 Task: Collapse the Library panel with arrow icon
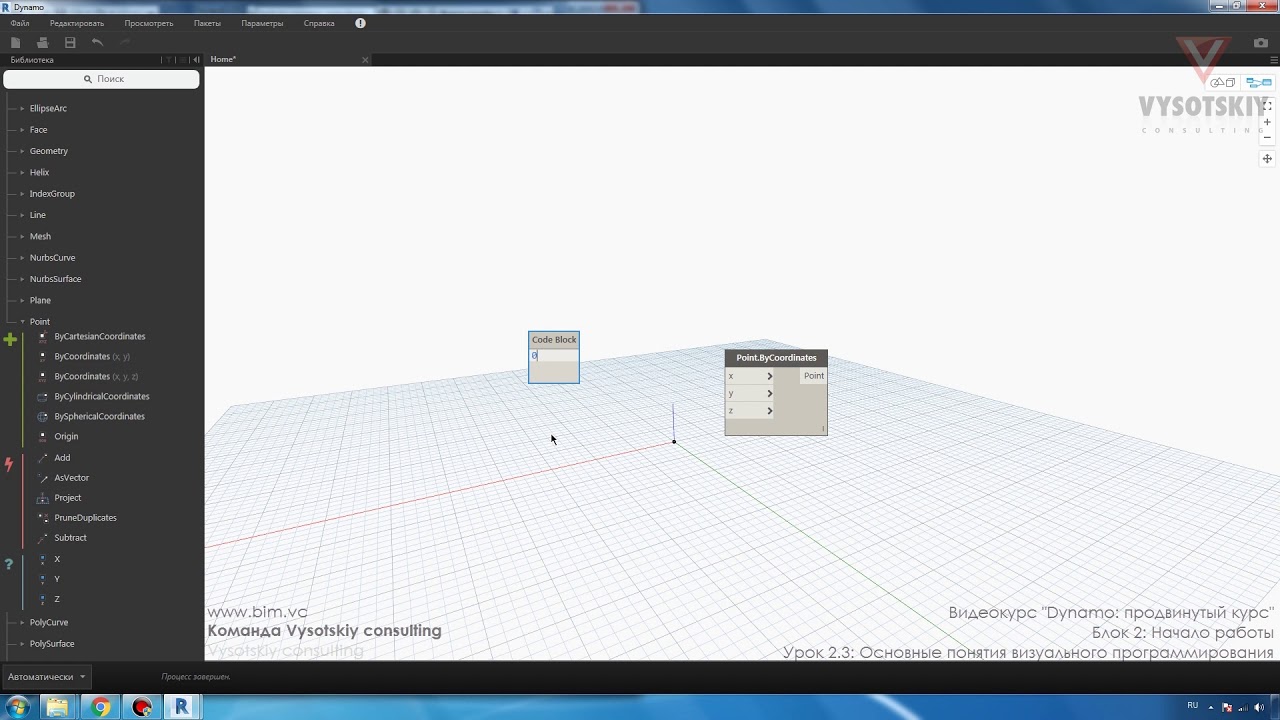point(196,60)
